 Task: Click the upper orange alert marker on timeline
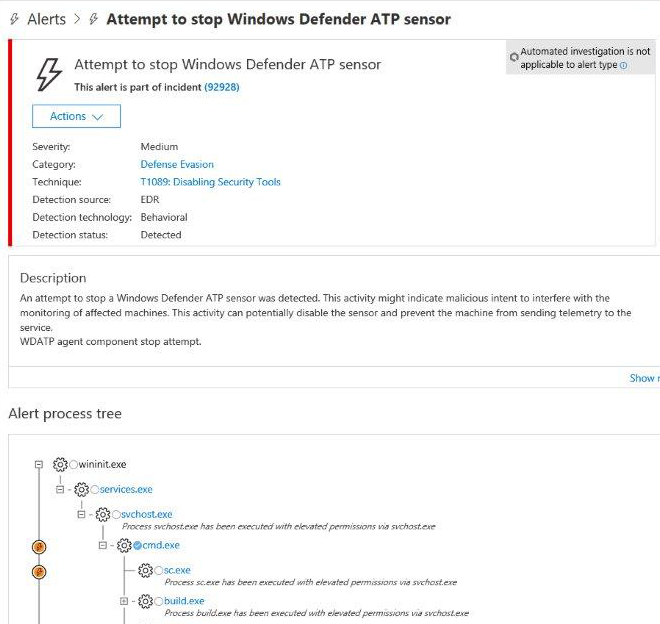click(39, 547)
